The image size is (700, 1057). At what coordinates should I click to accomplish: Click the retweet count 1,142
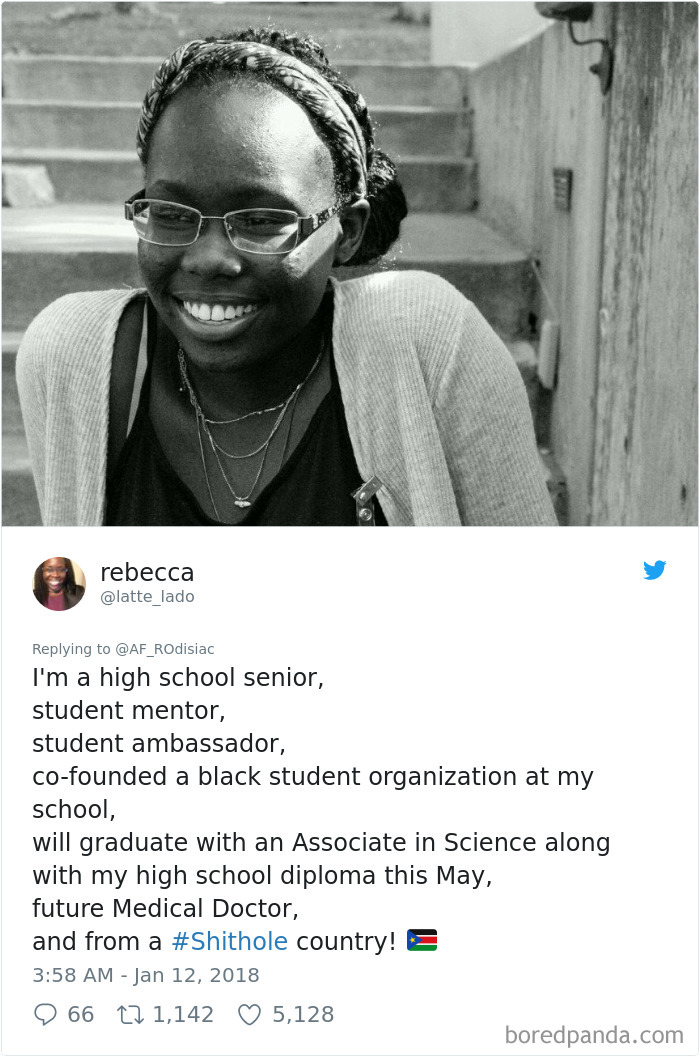point(183,1014)
